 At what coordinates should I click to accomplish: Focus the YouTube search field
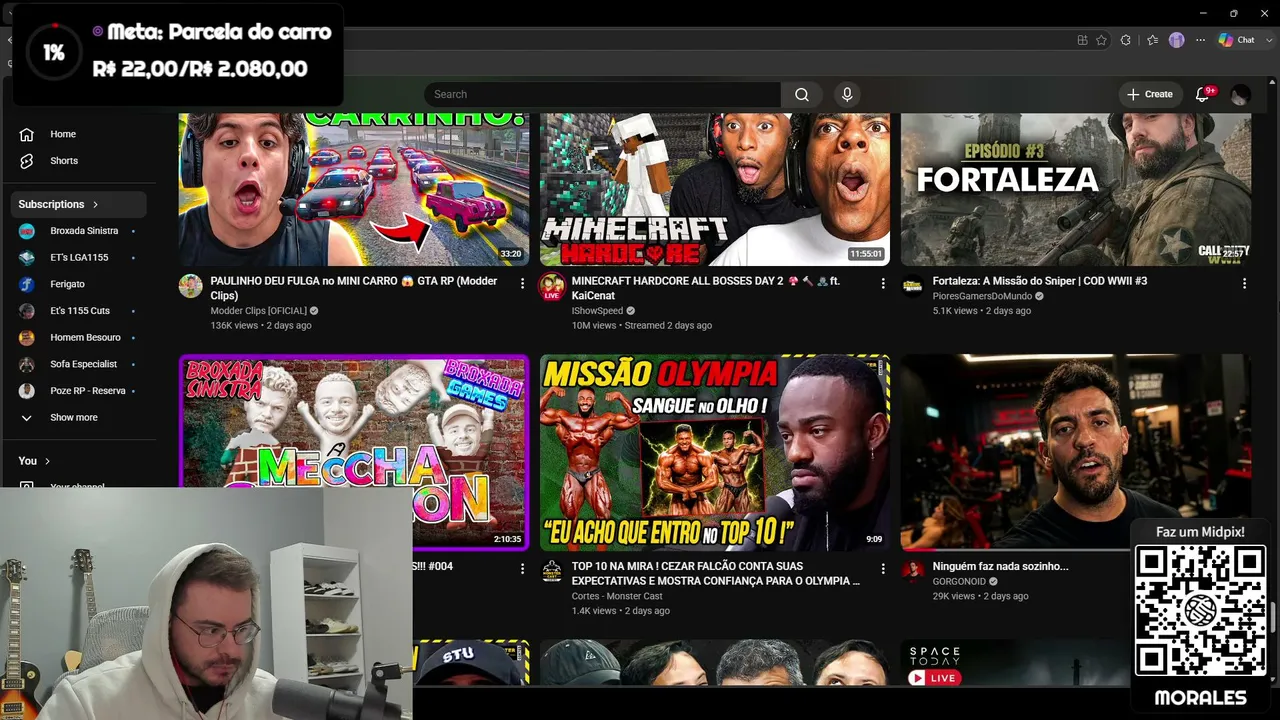pyautogui.click(x=602, y=94)
